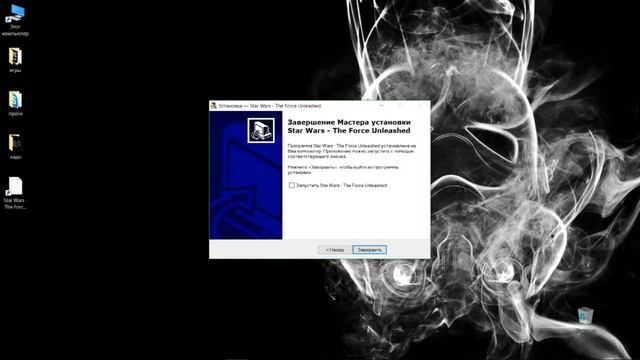Screen dimensions: 640x360
Task: Open the Этот компьютер desktop icon
Action: [x=15, y=20]
